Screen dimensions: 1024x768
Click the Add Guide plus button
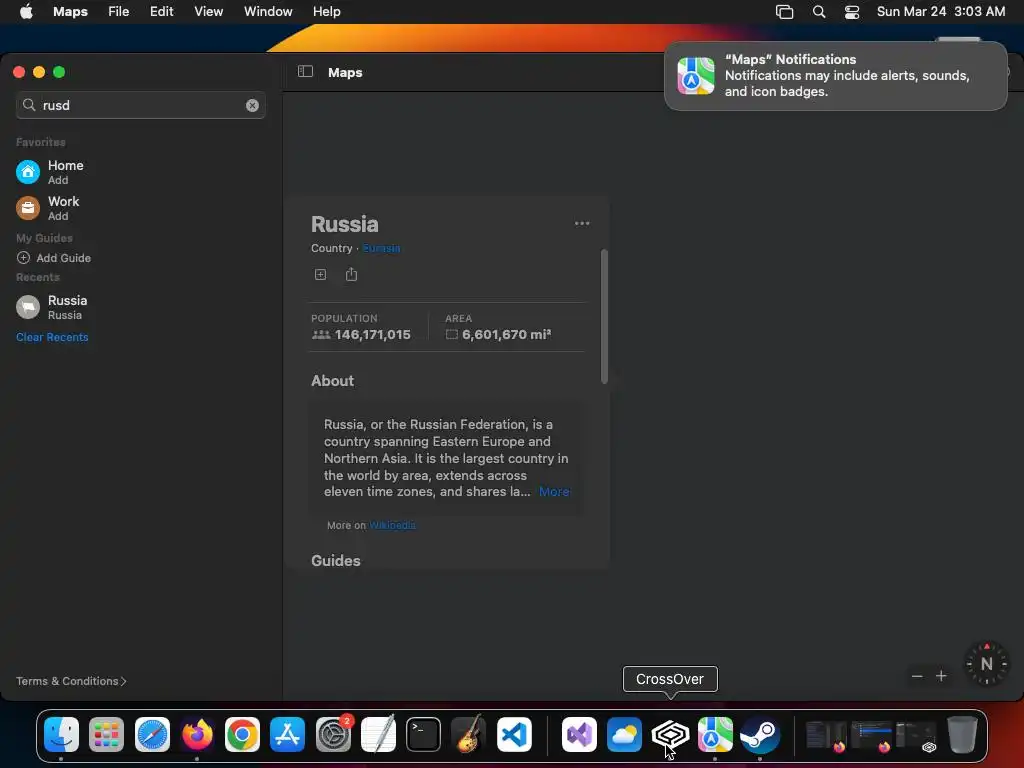coord(24,257)
